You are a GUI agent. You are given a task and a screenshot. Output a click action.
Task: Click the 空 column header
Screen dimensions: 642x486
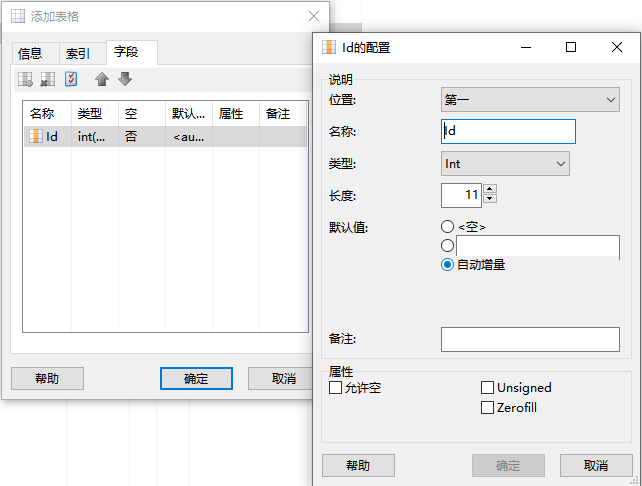(x=142, y=113)
